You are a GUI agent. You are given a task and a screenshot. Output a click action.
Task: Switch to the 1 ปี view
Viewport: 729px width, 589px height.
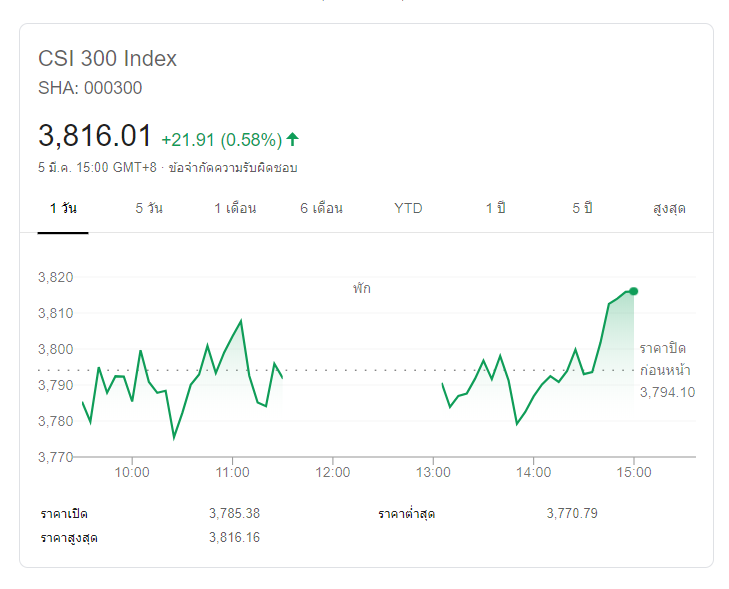495,209
